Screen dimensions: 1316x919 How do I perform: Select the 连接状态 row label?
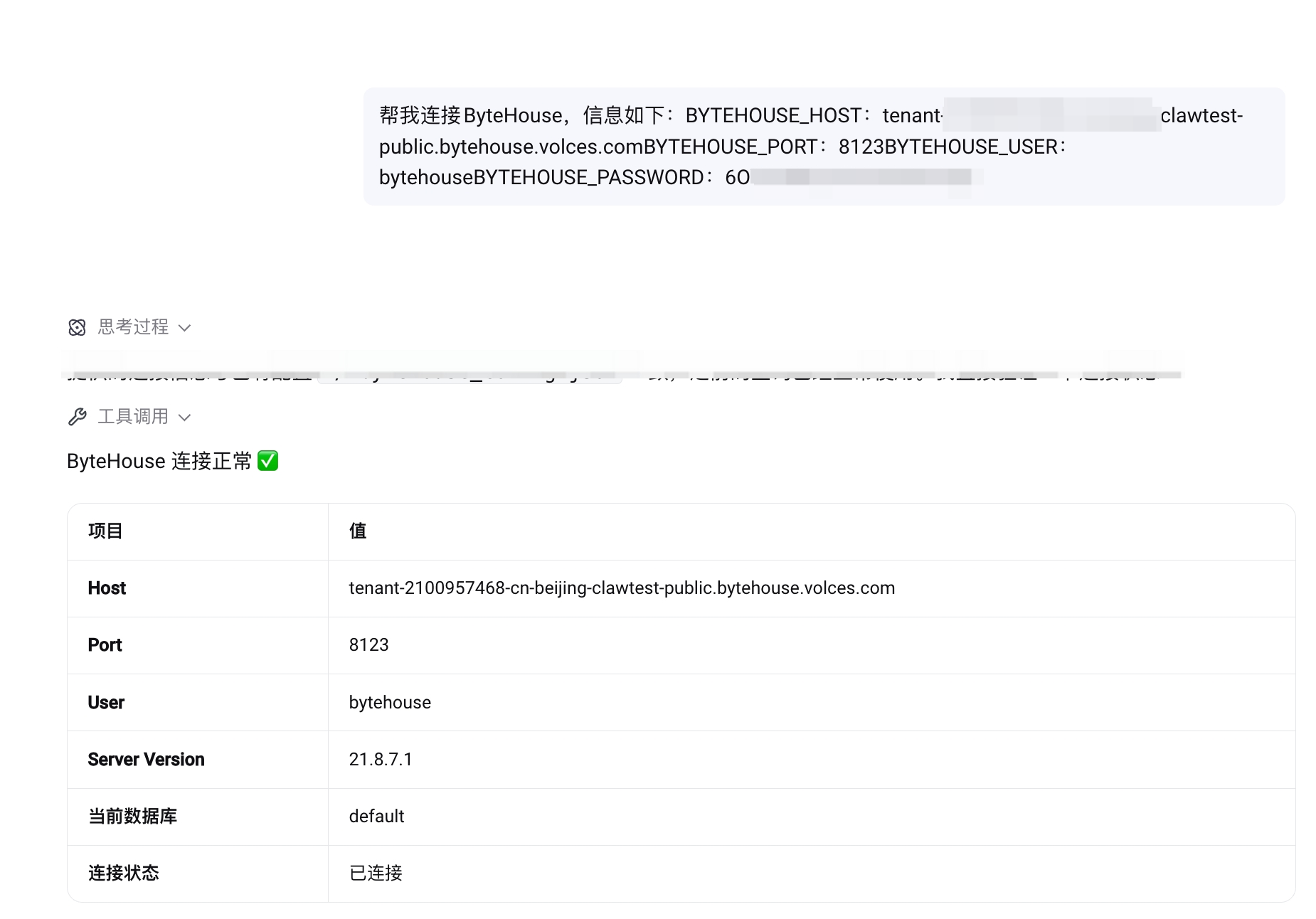124,873
